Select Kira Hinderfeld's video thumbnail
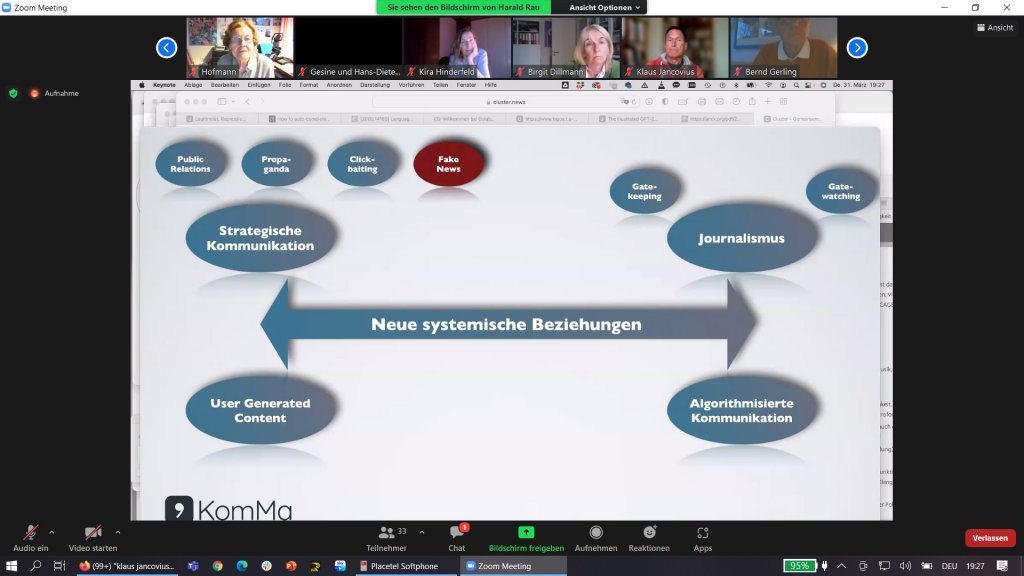 (x=457, y=47)
